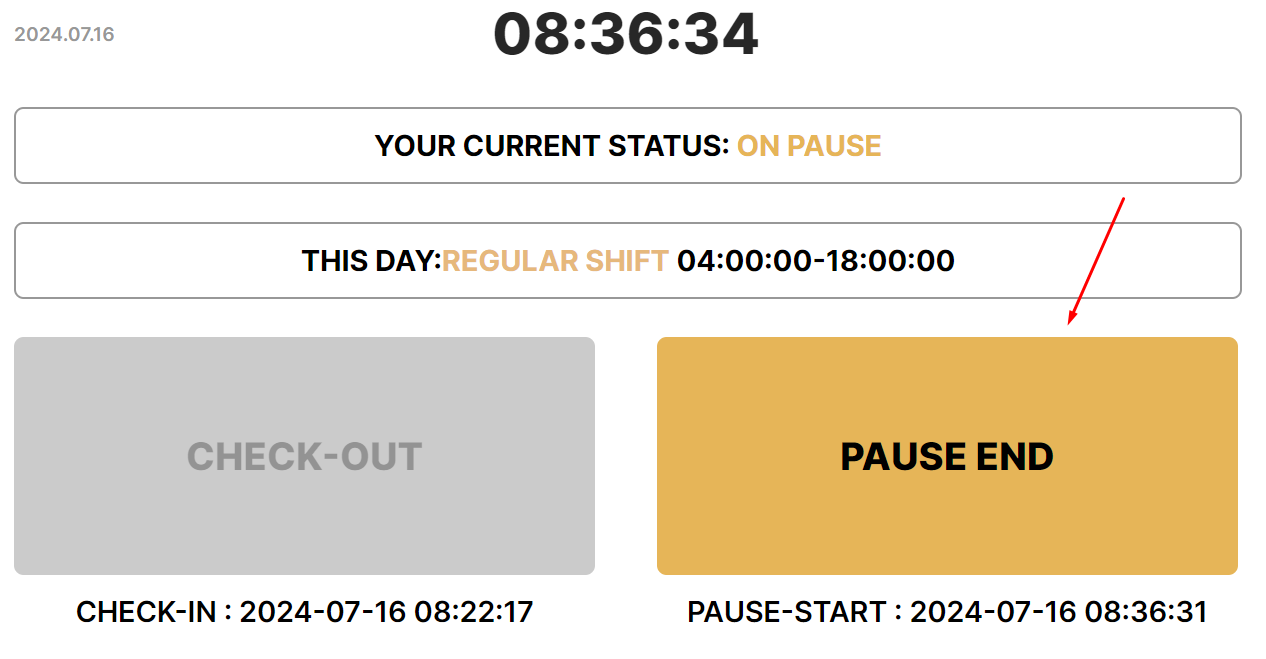Click the YOUR CURRENT STATUS label
This screenshot has height=659, width=1266.
[x=552, y=146]
